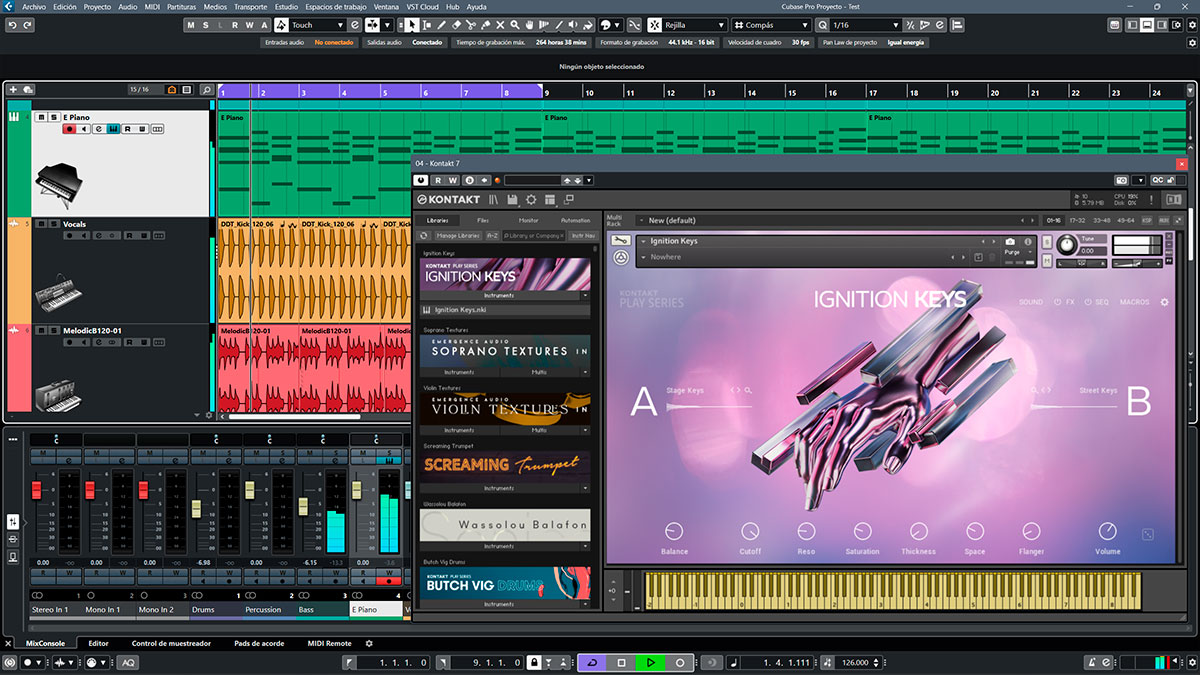Select the Object Selection arrow tool
This screenshot has height=675, width=1200.
413,25
